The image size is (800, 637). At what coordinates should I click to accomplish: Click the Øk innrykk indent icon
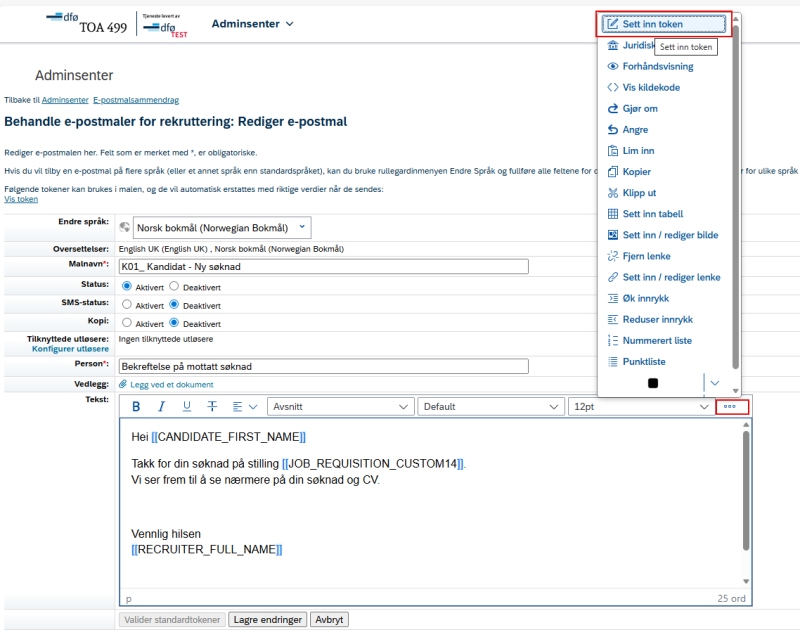point(613,298)
